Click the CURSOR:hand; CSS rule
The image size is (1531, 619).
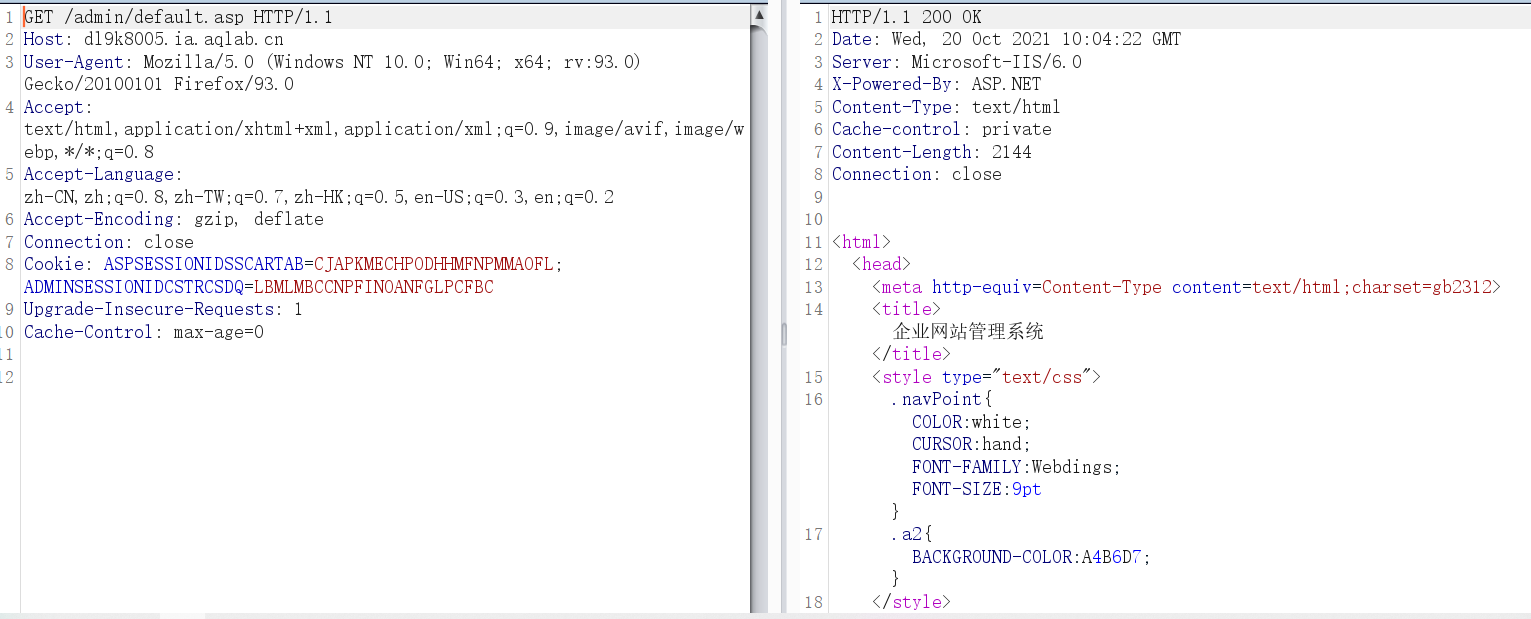tap(971, 444)
